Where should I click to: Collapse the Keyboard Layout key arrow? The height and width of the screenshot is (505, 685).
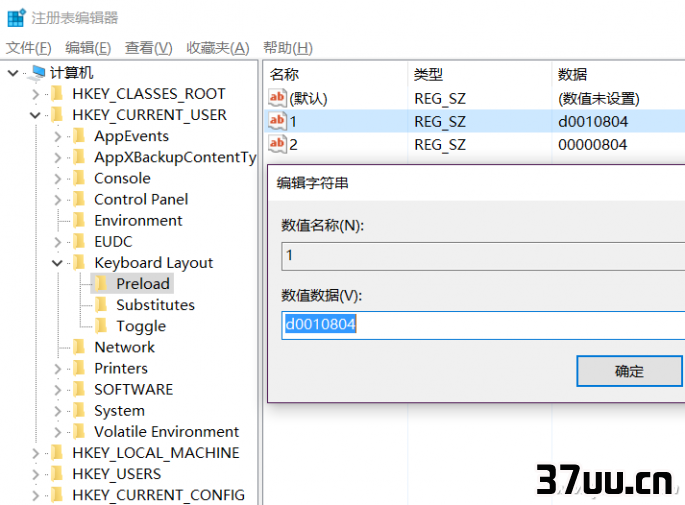coord(57,263)
